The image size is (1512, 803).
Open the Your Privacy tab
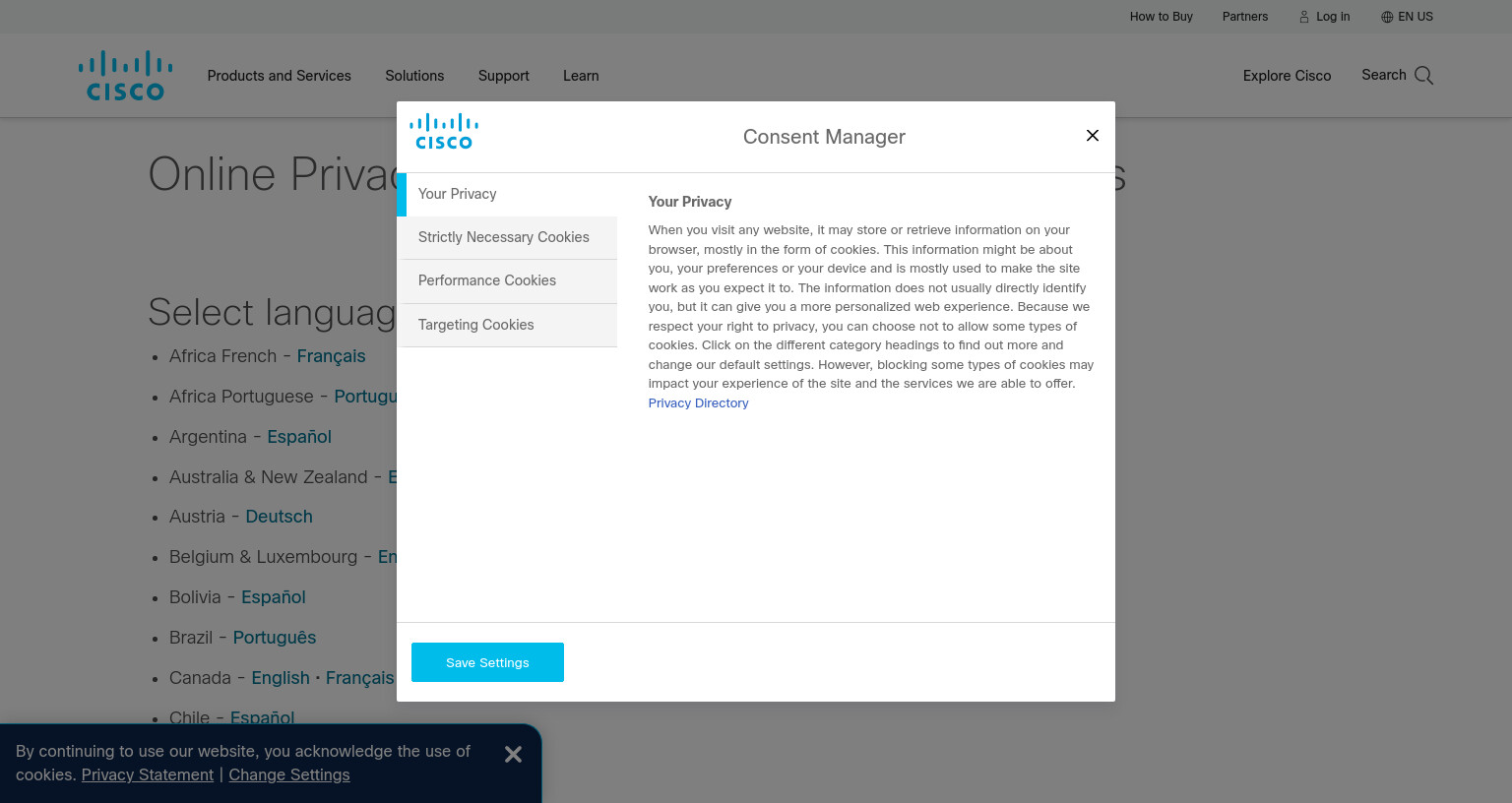click(507, 194)
